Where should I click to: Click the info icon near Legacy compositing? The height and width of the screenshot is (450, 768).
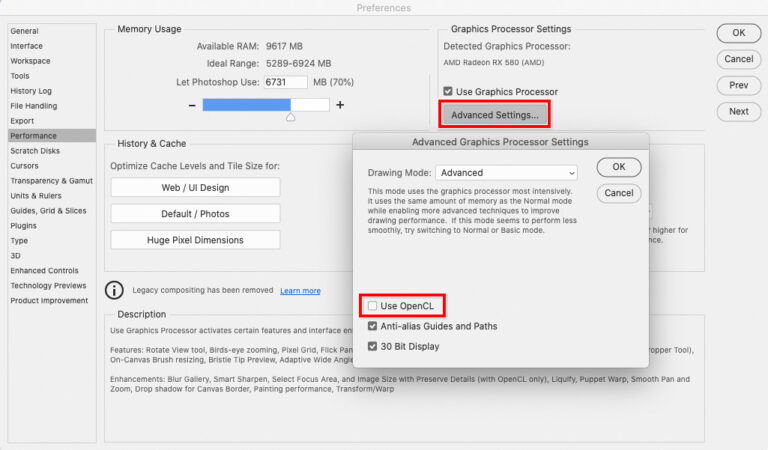pyautogui.click(x=115, y=290)
